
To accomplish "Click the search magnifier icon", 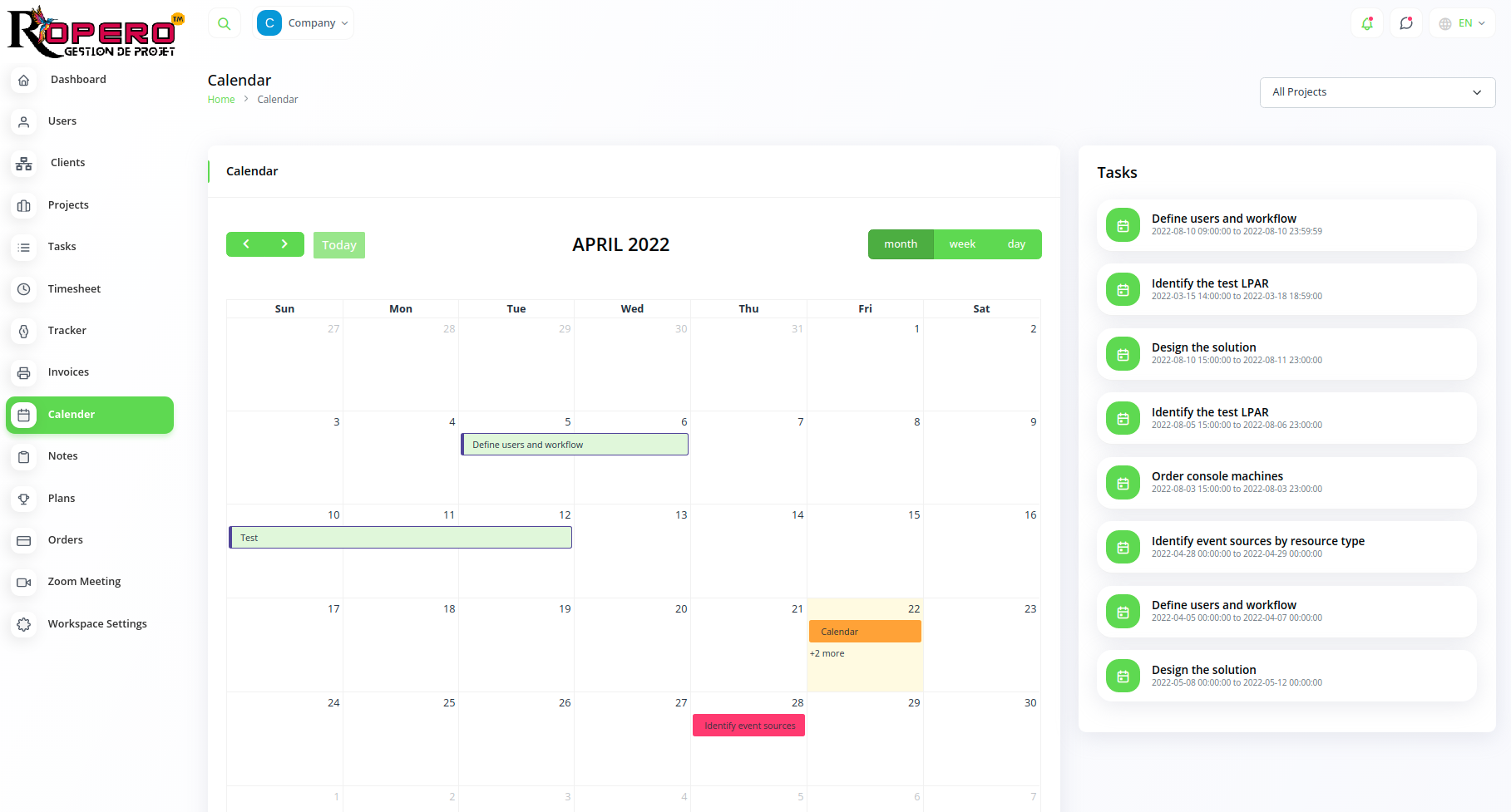I will (x=224, y=23).
